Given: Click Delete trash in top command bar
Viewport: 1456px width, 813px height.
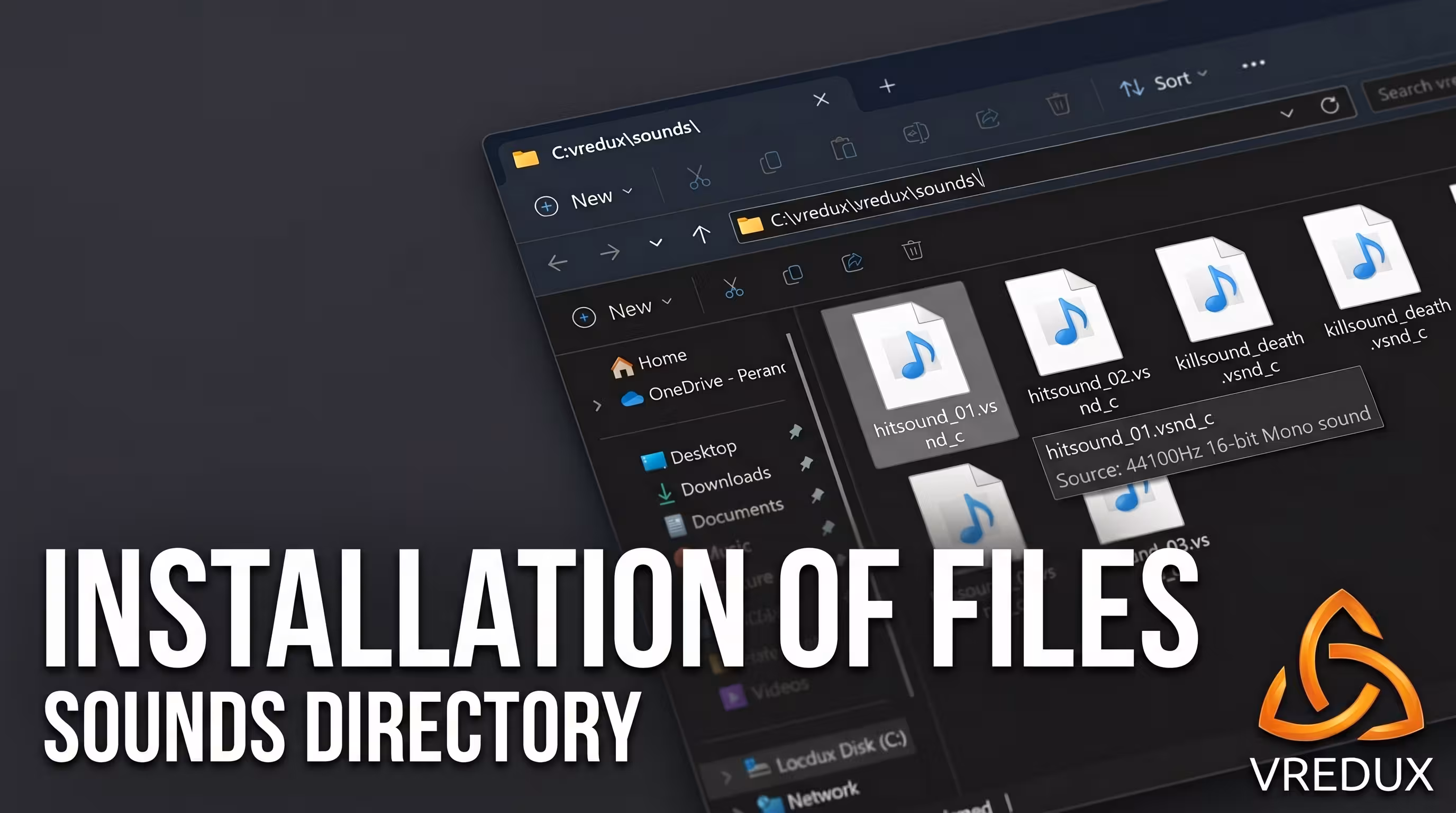Looking at the screenshot, I should click(1058, 104).
